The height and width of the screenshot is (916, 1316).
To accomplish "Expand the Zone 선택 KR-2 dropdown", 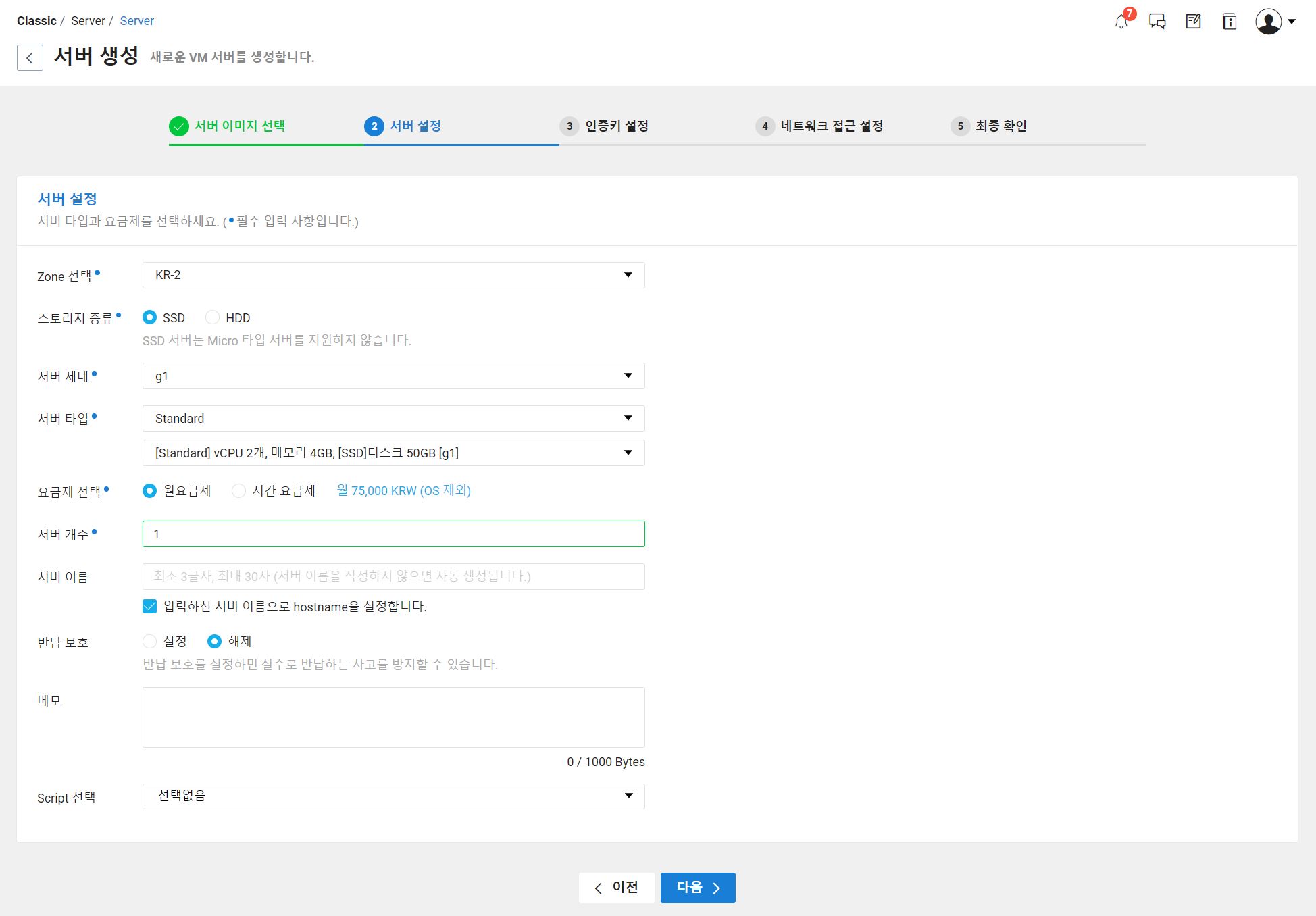I will tap(393, 275).
